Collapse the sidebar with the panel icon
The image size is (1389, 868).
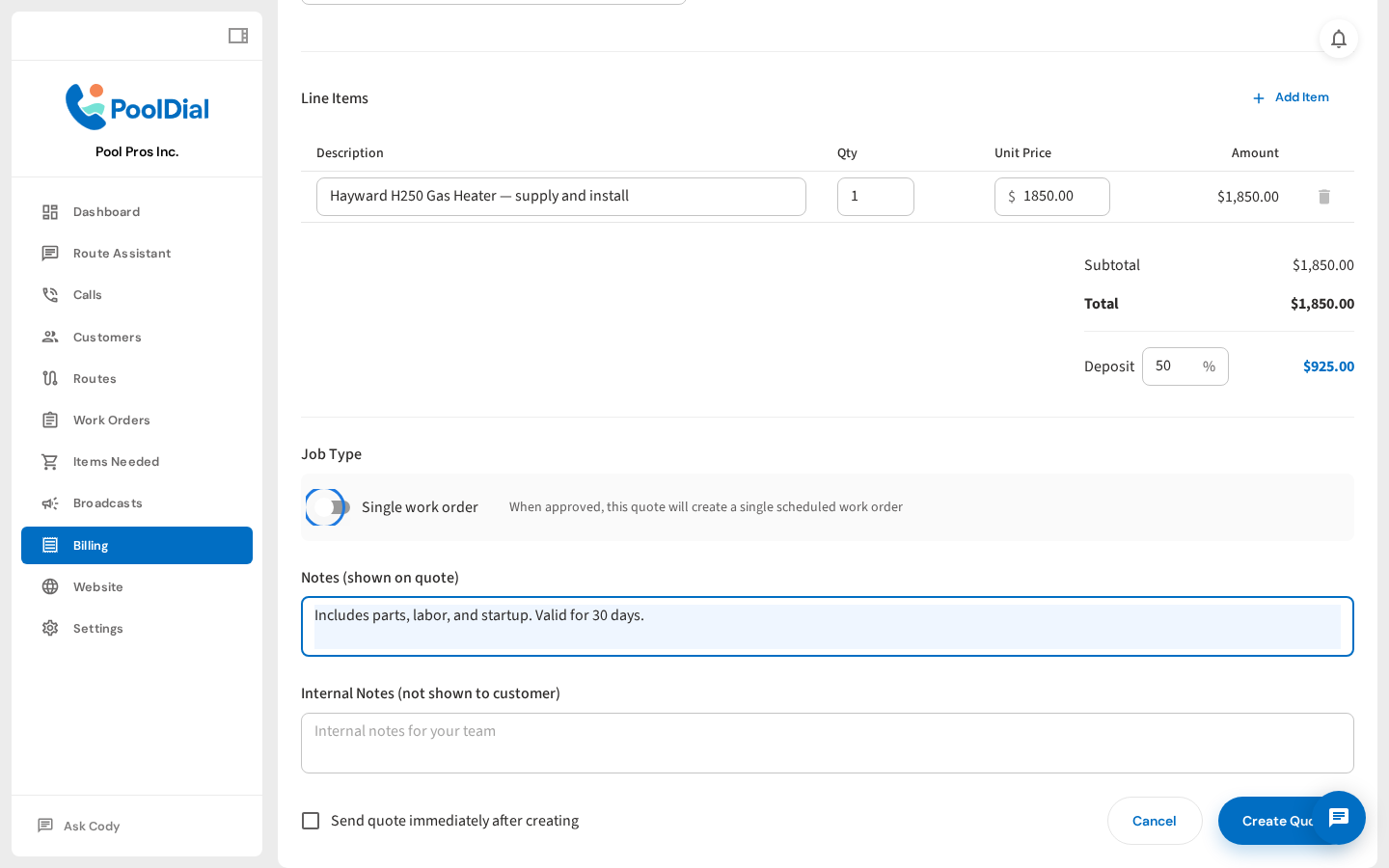(x=237, y=36)
